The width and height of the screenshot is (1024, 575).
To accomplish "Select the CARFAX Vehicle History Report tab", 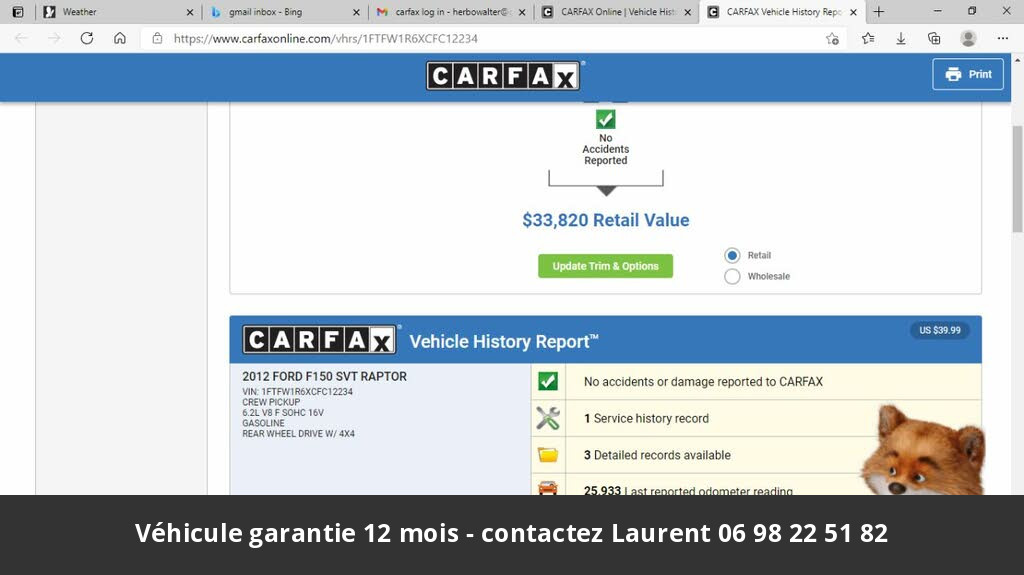I will [x=782, y=12].
